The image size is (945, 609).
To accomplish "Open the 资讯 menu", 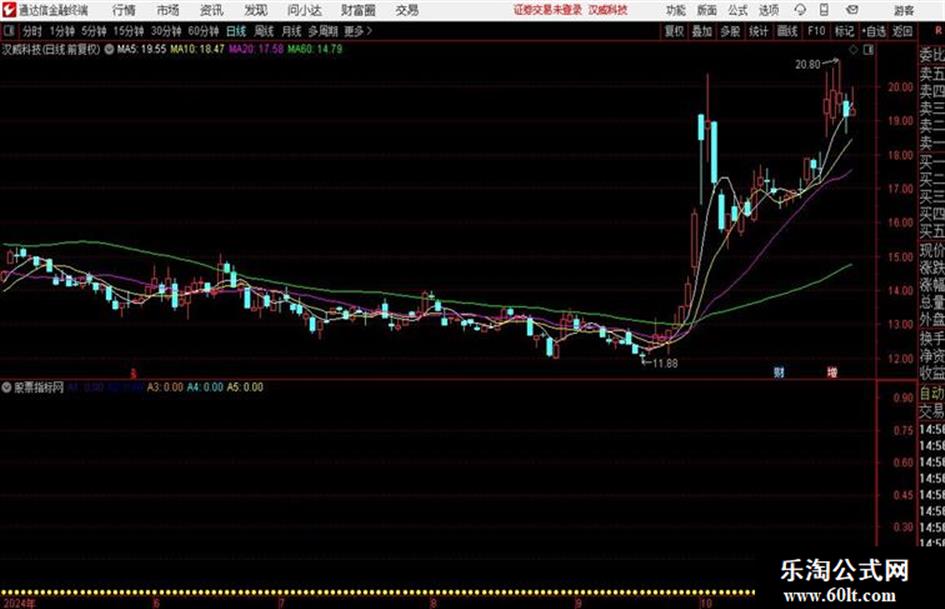I will 212,10.
